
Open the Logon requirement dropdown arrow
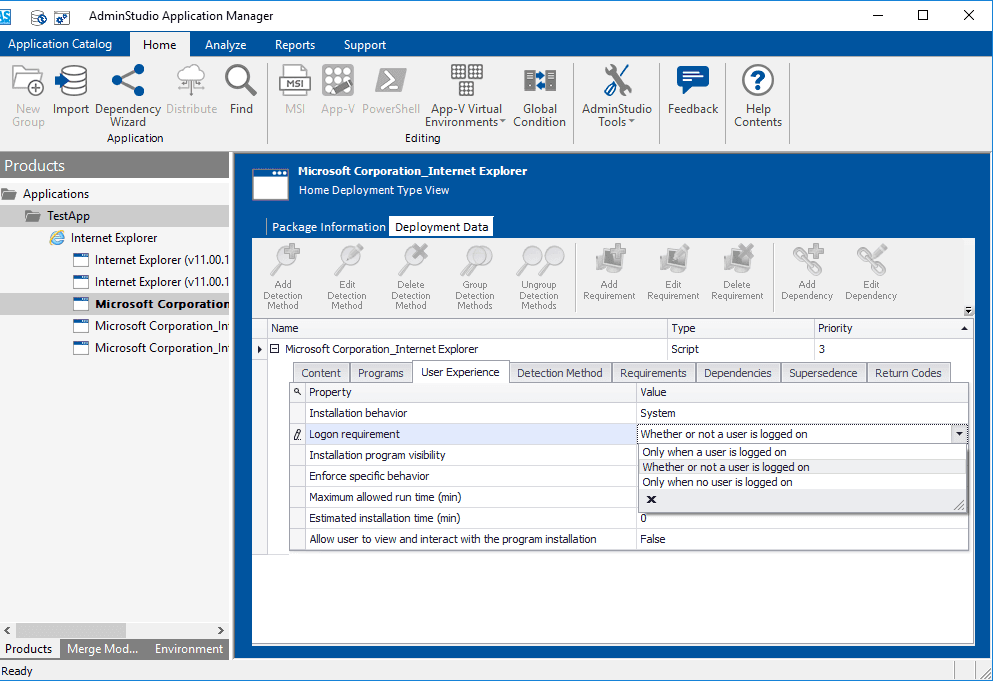(x=959, y=434)
